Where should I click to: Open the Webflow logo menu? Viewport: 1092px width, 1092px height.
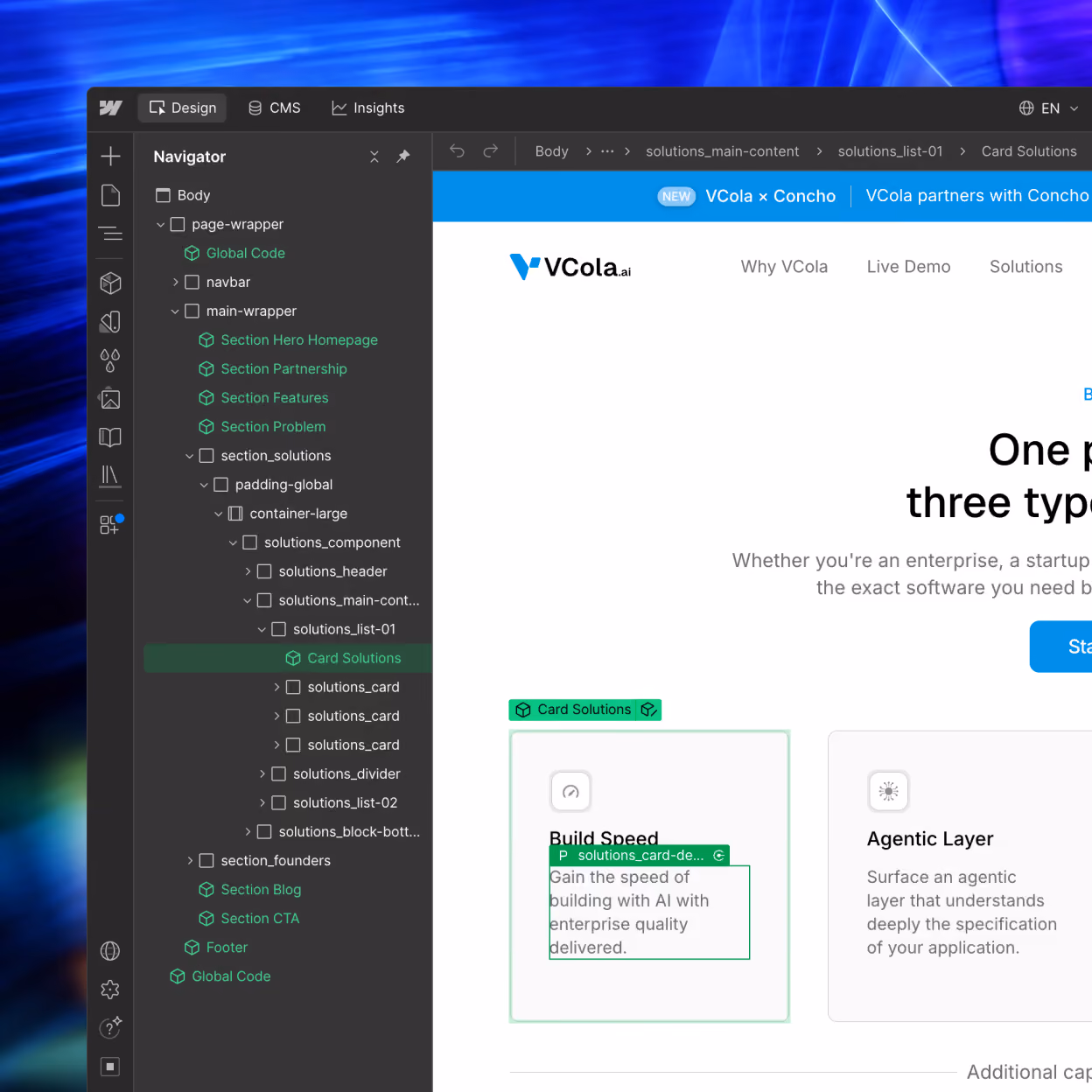[110, 108]
